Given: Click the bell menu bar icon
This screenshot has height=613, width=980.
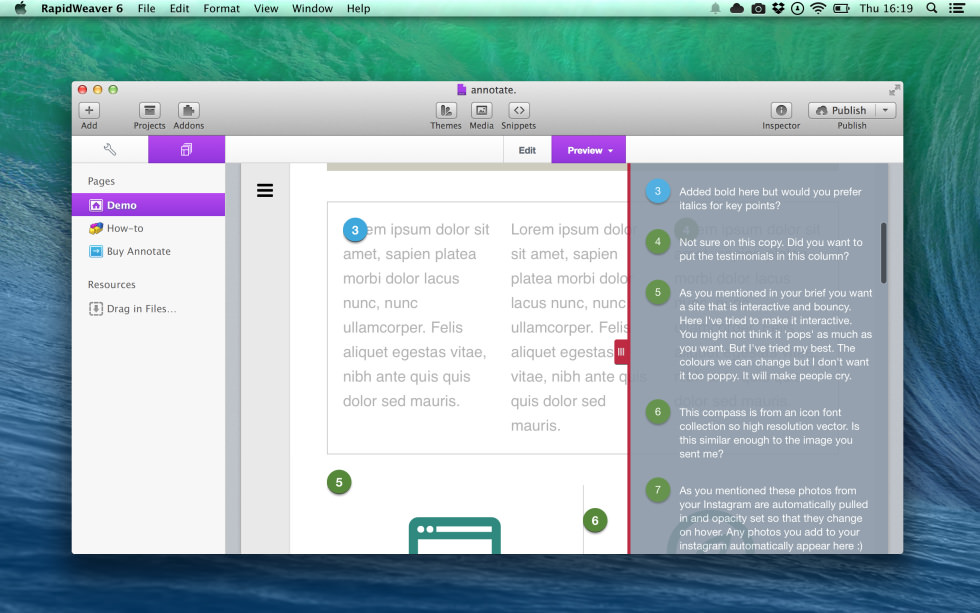Looking at the screenshot, I should (x=715, y=8).
